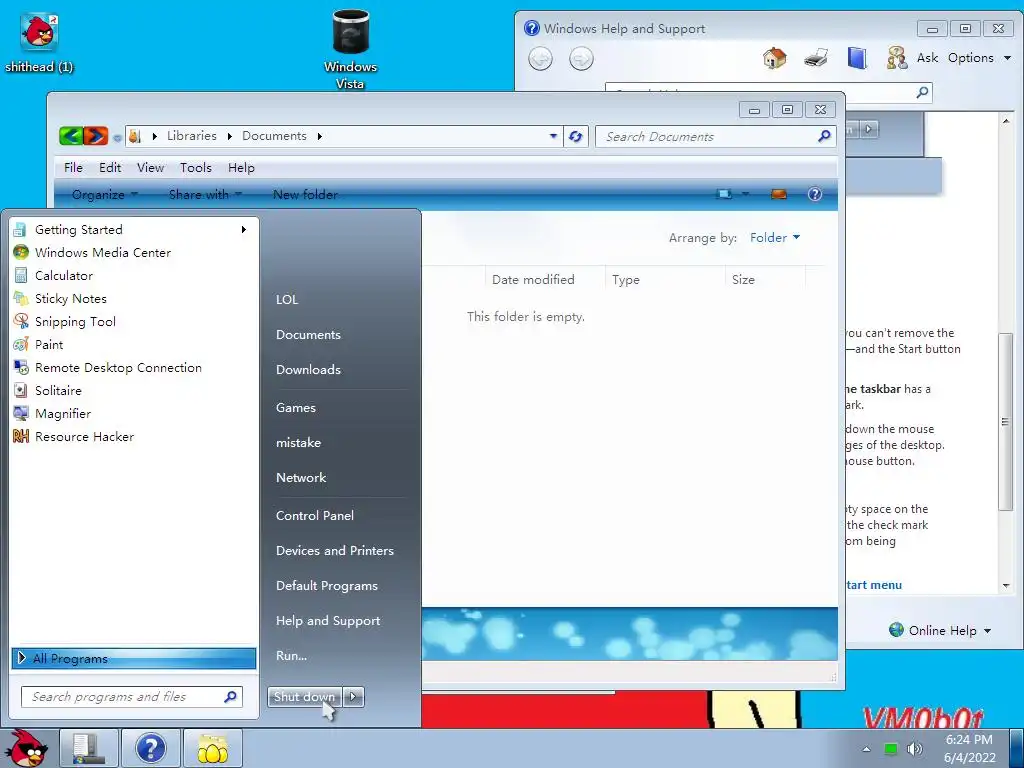
Task: Open Downloads from Start menu
Action: [x=308, y=370]
